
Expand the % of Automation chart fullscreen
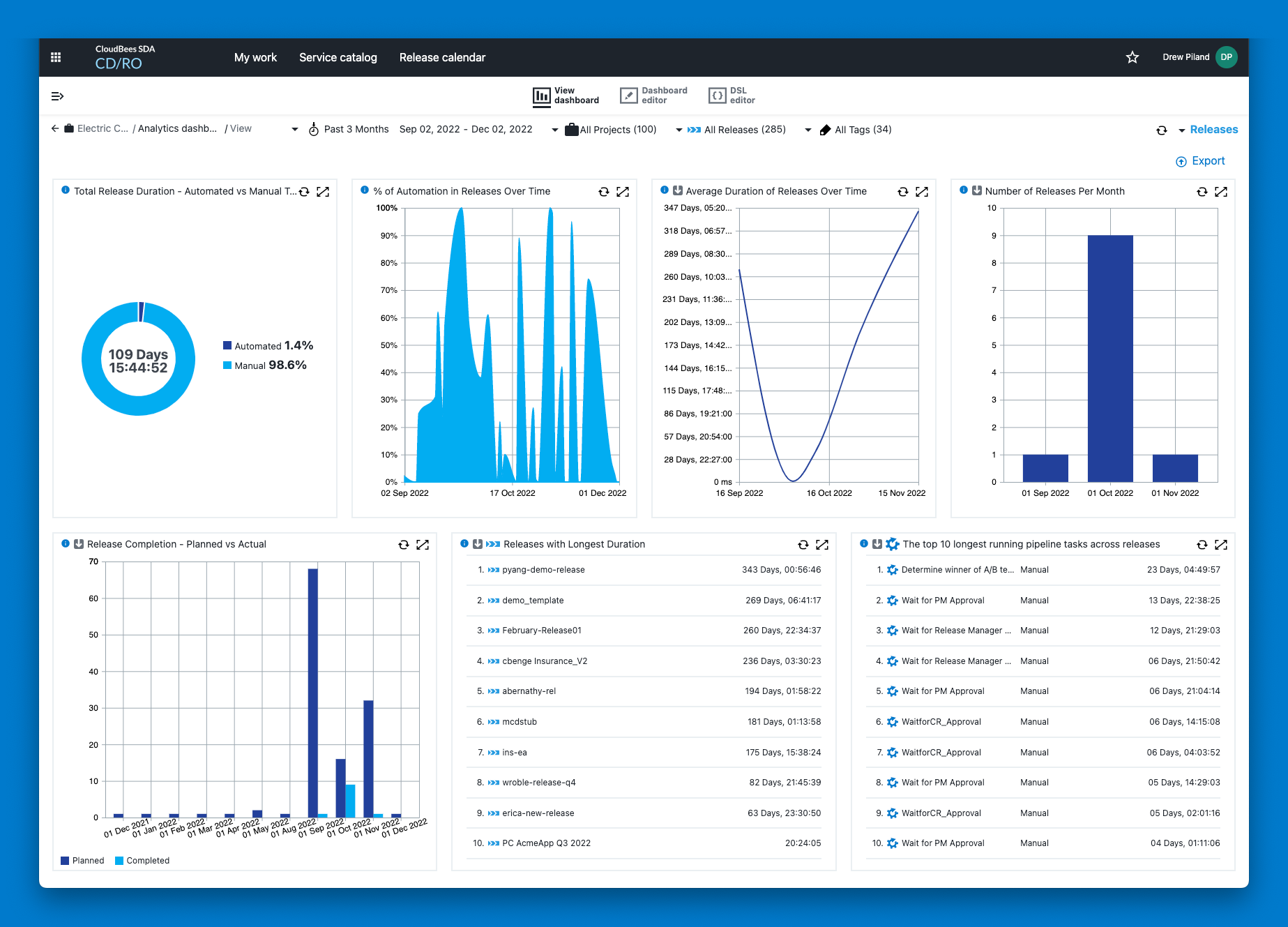coord(623,192)
